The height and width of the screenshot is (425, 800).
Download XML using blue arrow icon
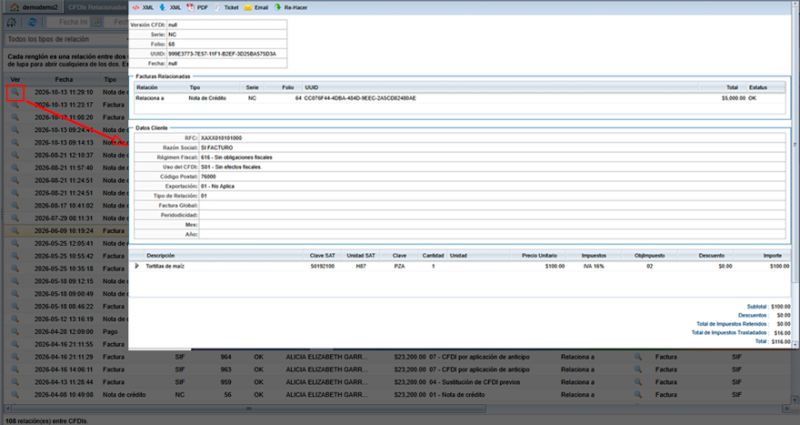point(170,8)
